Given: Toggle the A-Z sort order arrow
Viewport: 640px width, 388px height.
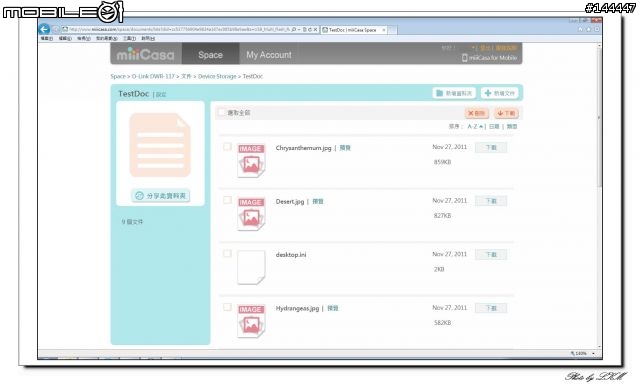Looking at the screenshot, I should tap(481, 126).
